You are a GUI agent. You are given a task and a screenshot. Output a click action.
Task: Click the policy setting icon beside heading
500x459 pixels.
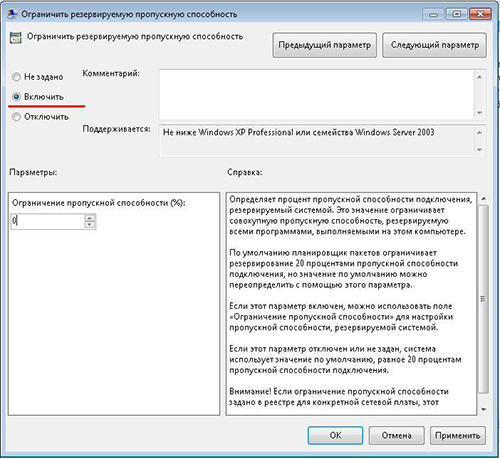(16, 38)
